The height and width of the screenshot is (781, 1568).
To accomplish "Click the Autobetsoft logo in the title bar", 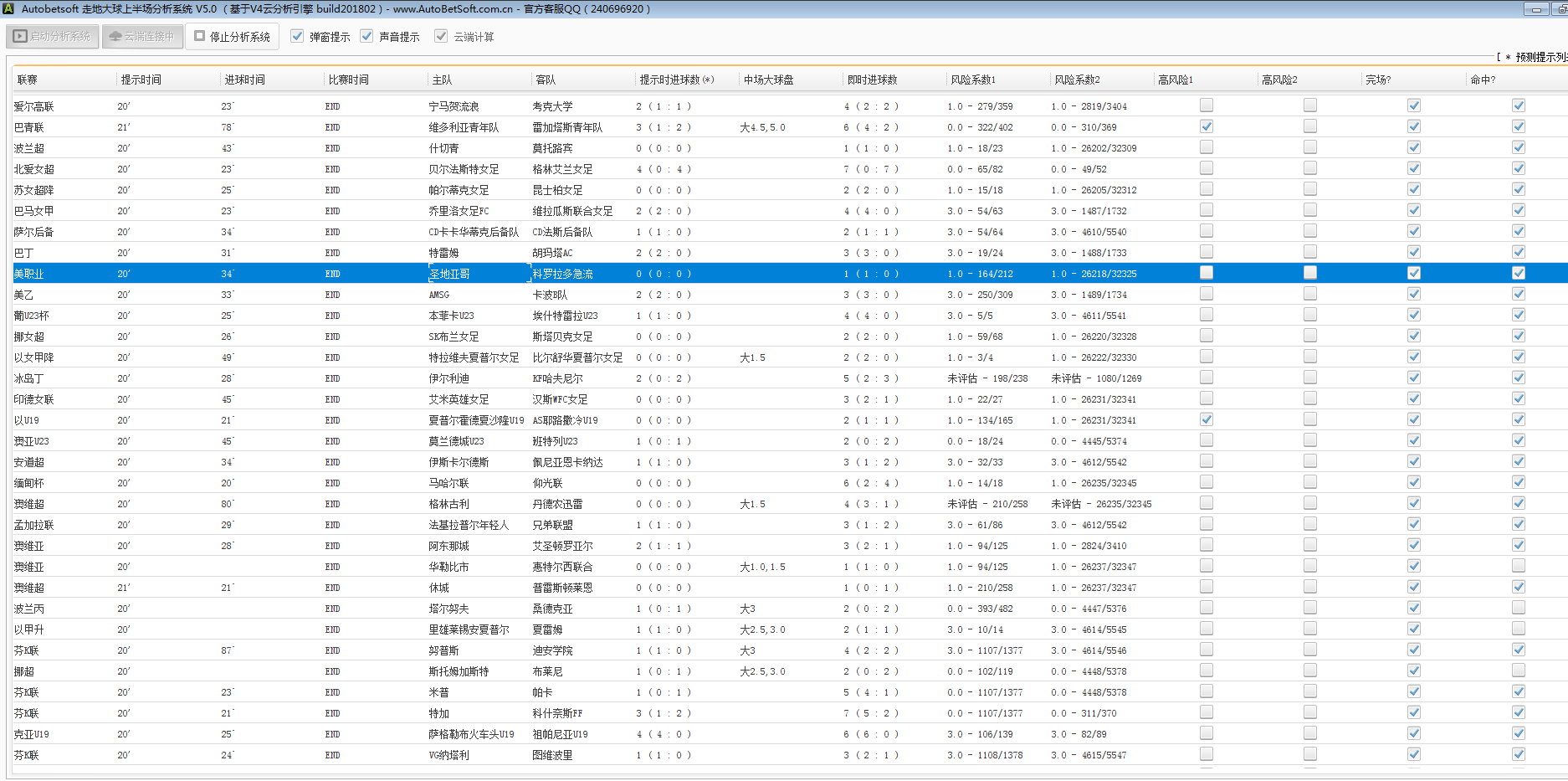I will coord(8,8).
